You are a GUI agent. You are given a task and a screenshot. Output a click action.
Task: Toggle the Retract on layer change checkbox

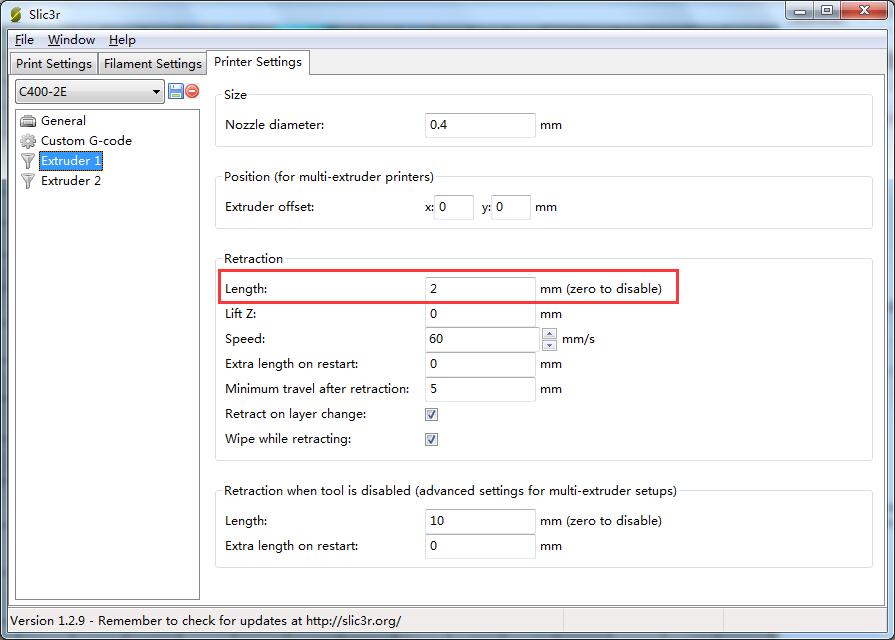[x=432, y=414]
